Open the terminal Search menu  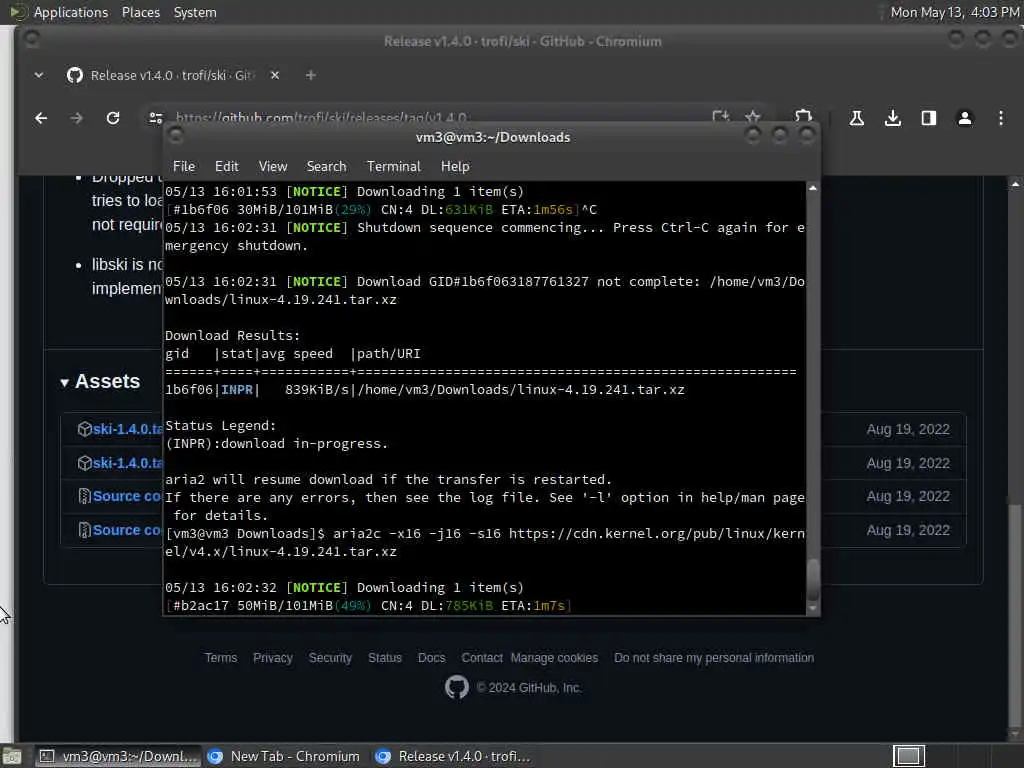327,167
